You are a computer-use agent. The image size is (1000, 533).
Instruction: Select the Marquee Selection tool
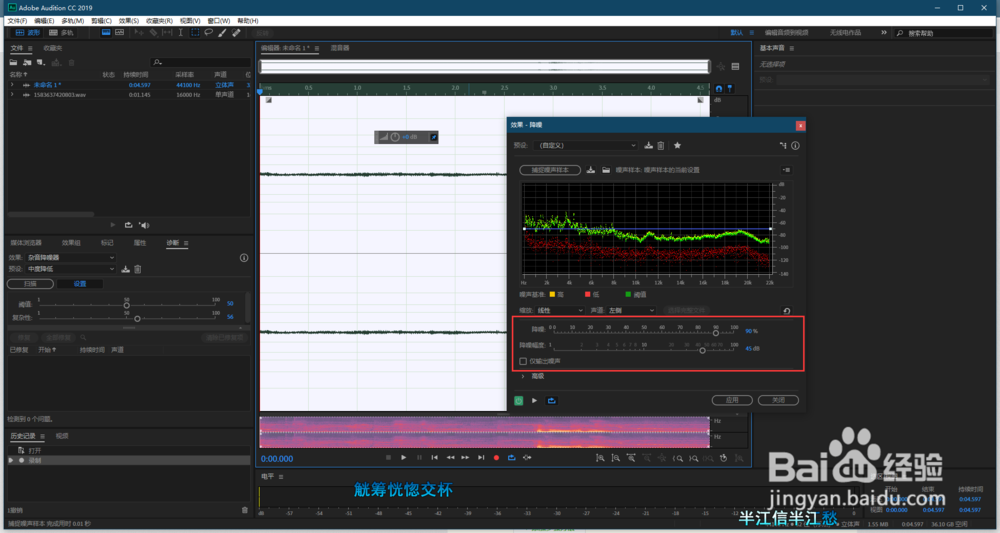195,33
